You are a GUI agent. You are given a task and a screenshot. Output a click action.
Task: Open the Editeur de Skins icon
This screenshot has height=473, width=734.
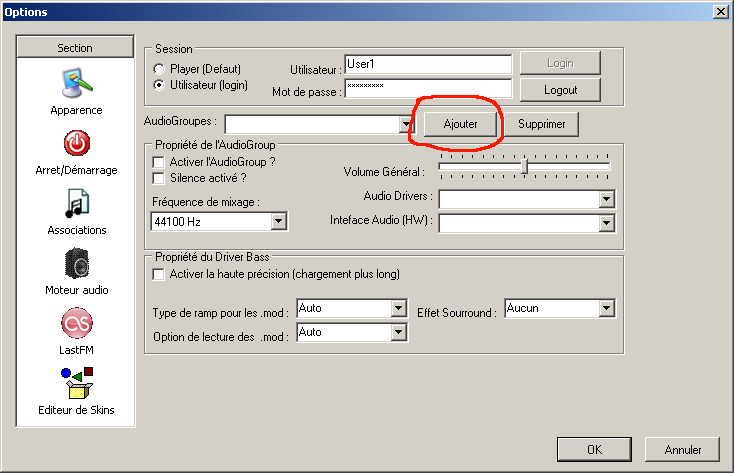tap(76, 383)
